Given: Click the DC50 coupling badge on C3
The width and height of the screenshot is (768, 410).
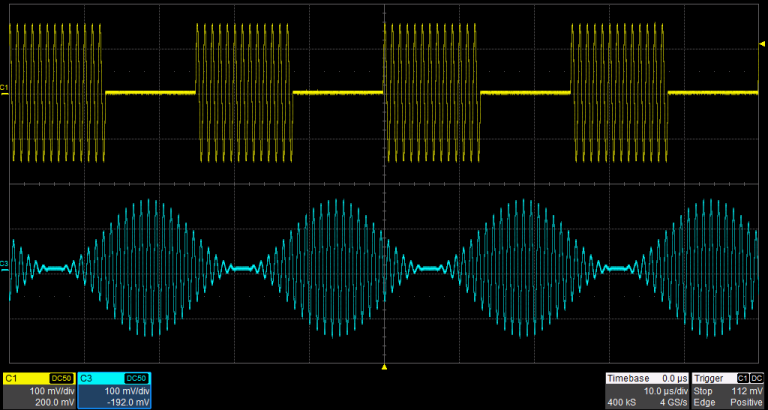Looking at the screenshot, I should click(138, 379).
